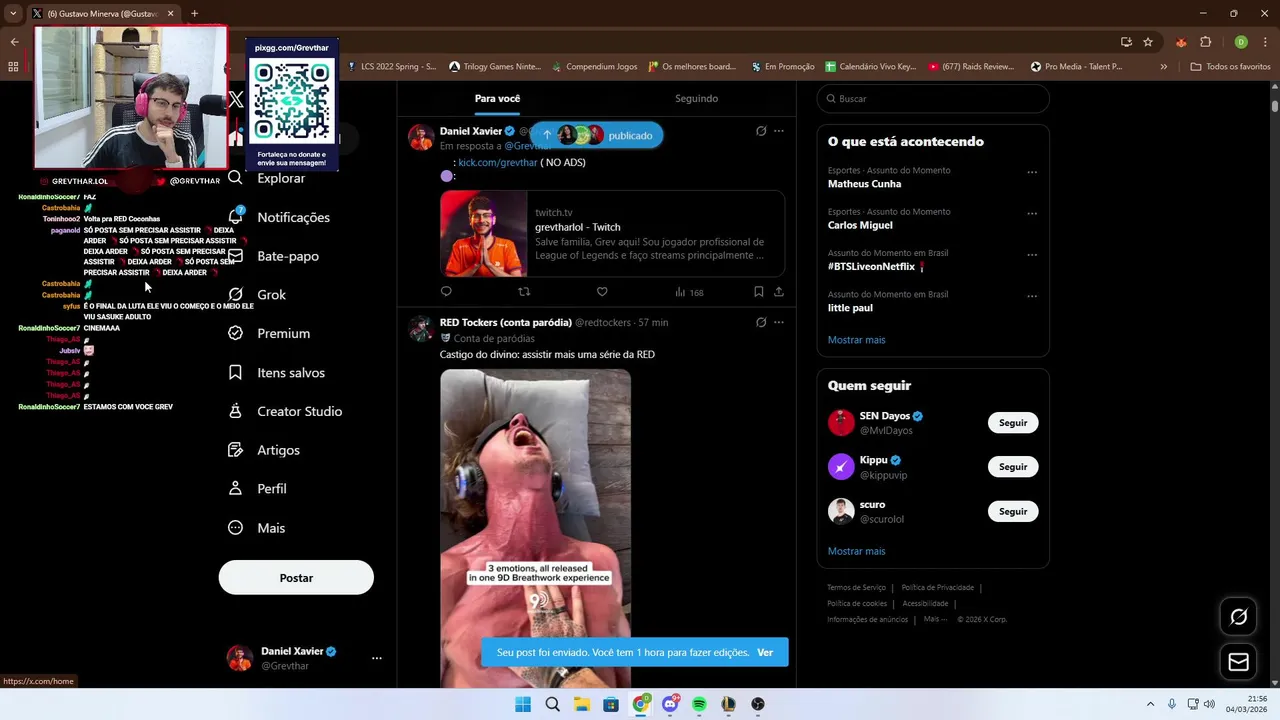Viewport: 1280px width, 720px height.
Task: Click Grok explain icon on Daniel Xavier post
Action: point(761,131)
